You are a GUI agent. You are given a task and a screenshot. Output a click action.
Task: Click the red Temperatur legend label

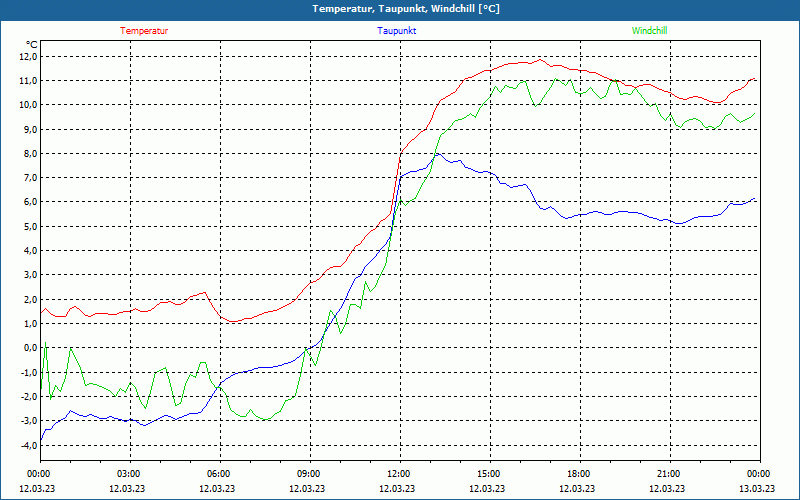[144, 31]
